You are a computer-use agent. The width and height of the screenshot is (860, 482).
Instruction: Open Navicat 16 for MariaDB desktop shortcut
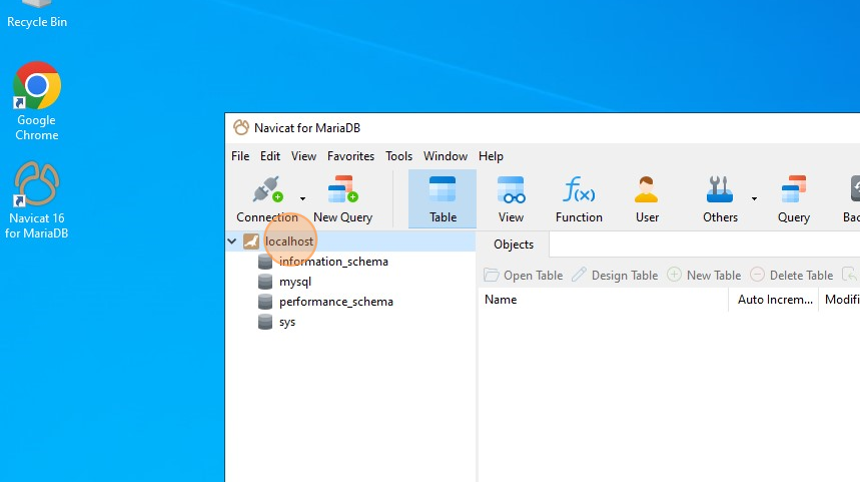(x=37, y=200)
